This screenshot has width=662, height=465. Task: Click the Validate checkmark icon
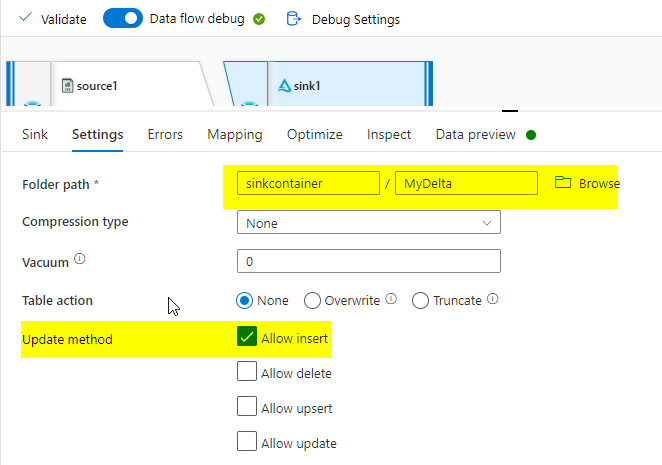(25, 19)
